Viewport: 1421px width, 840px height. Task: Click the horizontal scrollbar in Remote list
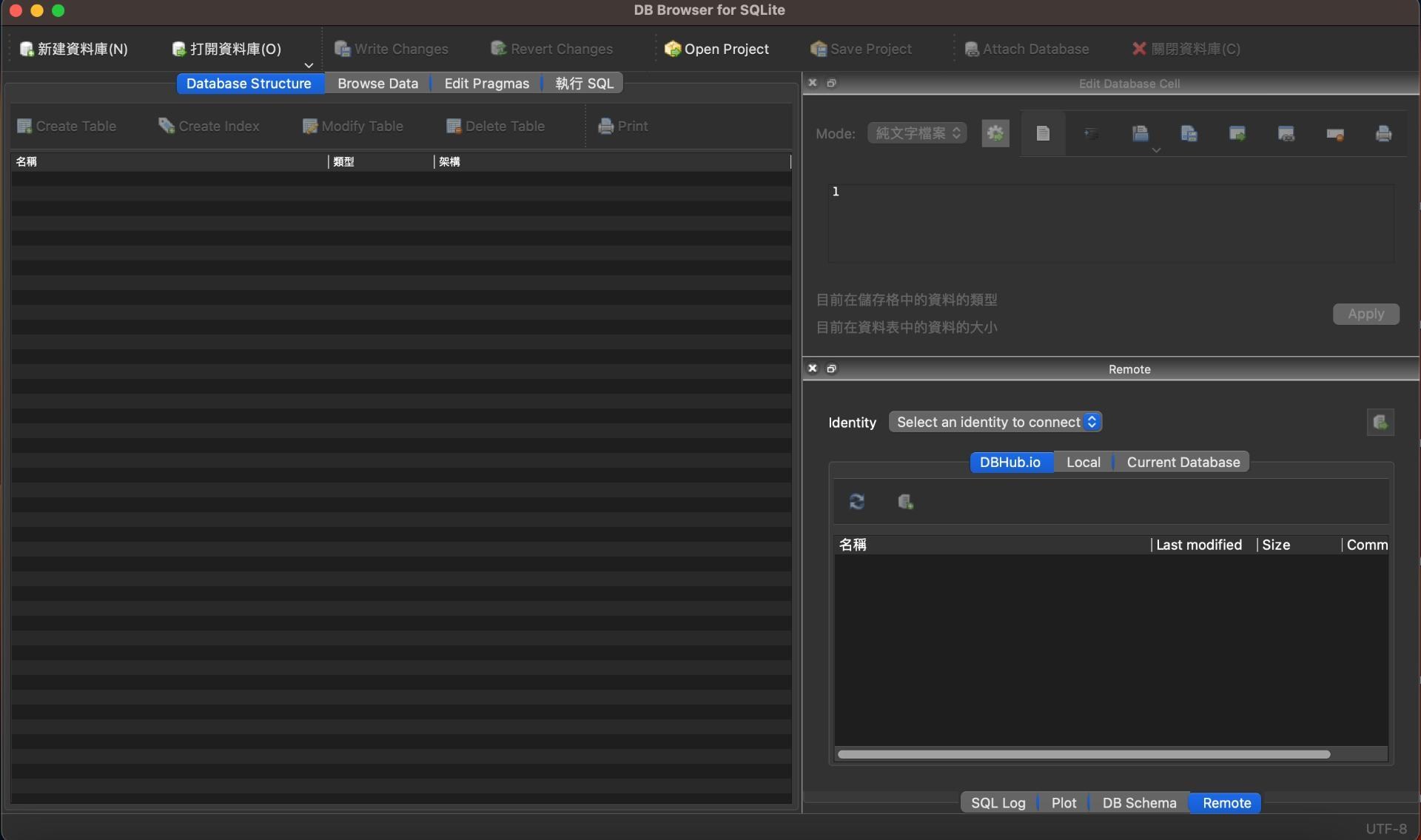[1084, 754]
